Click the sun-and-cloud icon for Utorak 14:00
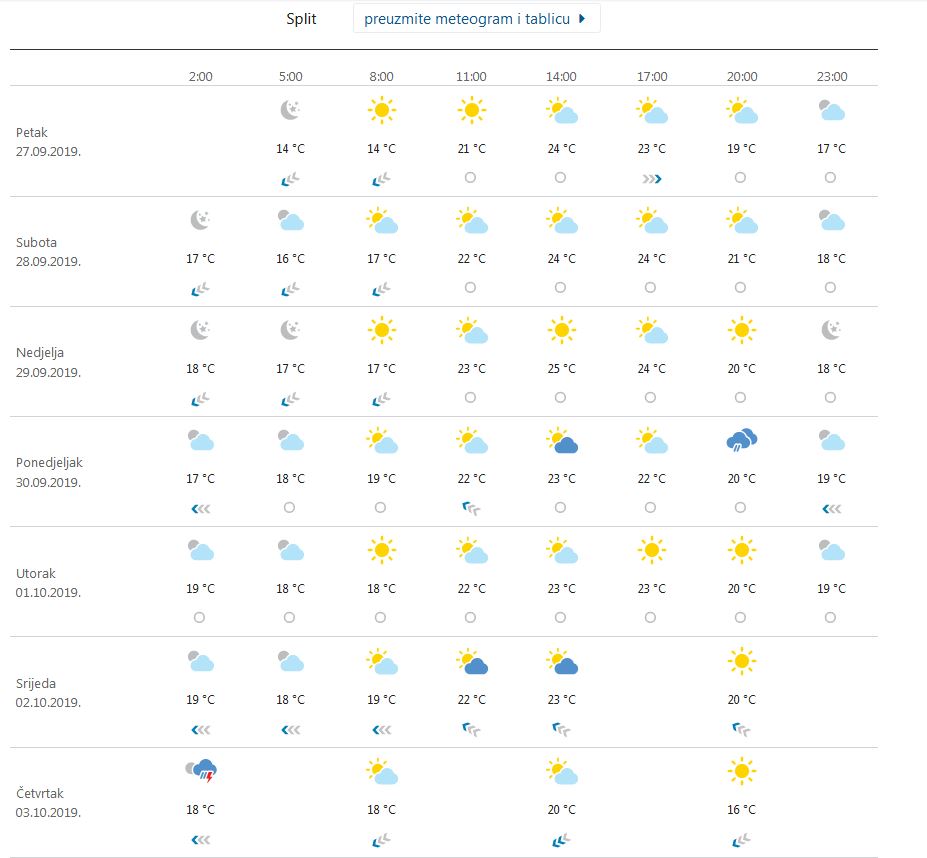 [560, 551]
